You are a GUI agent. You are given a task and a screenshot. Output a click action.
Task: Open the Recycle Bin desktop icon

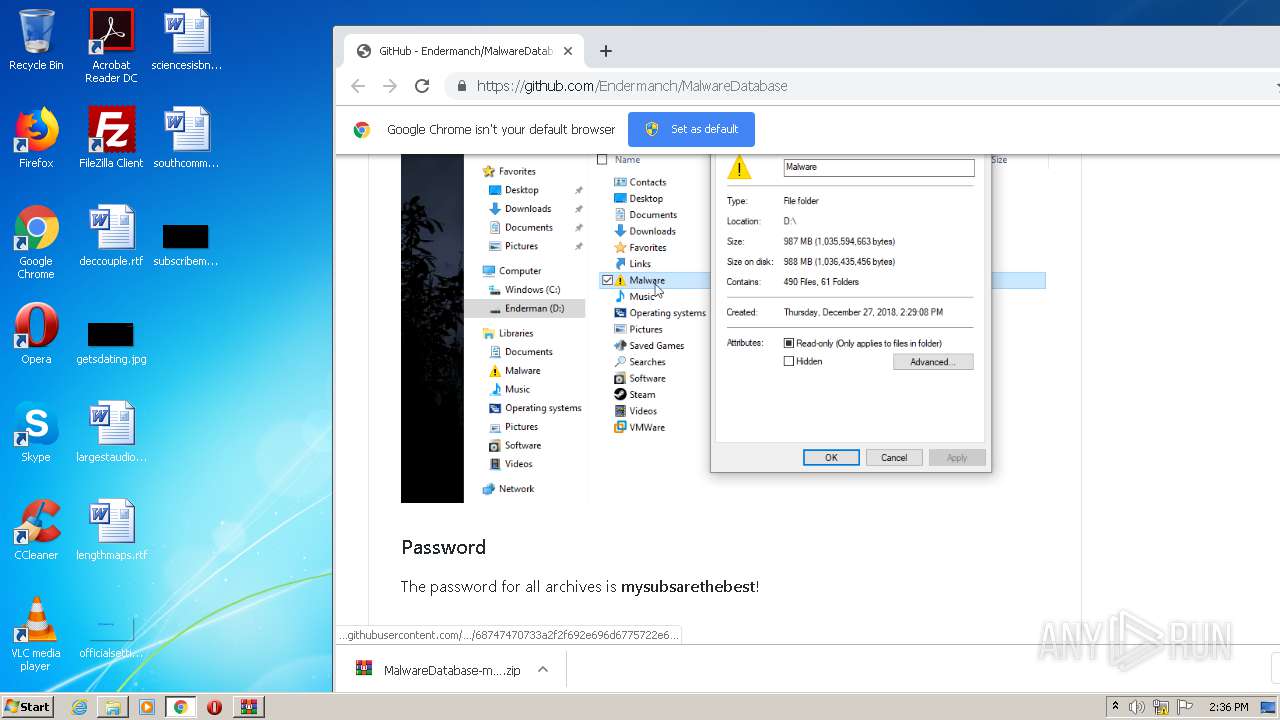[36, 40]
